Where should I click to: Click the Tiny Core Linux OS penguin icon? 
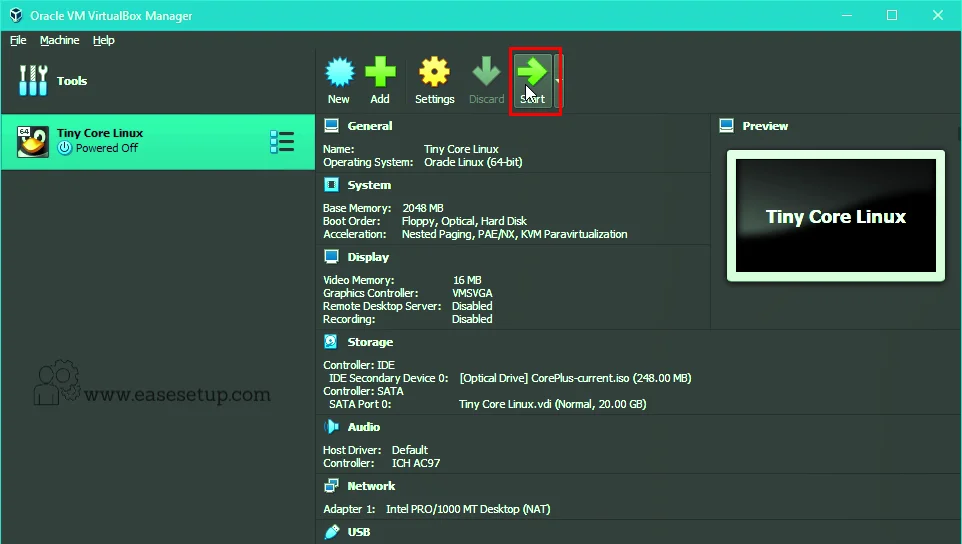coord(33,142)
